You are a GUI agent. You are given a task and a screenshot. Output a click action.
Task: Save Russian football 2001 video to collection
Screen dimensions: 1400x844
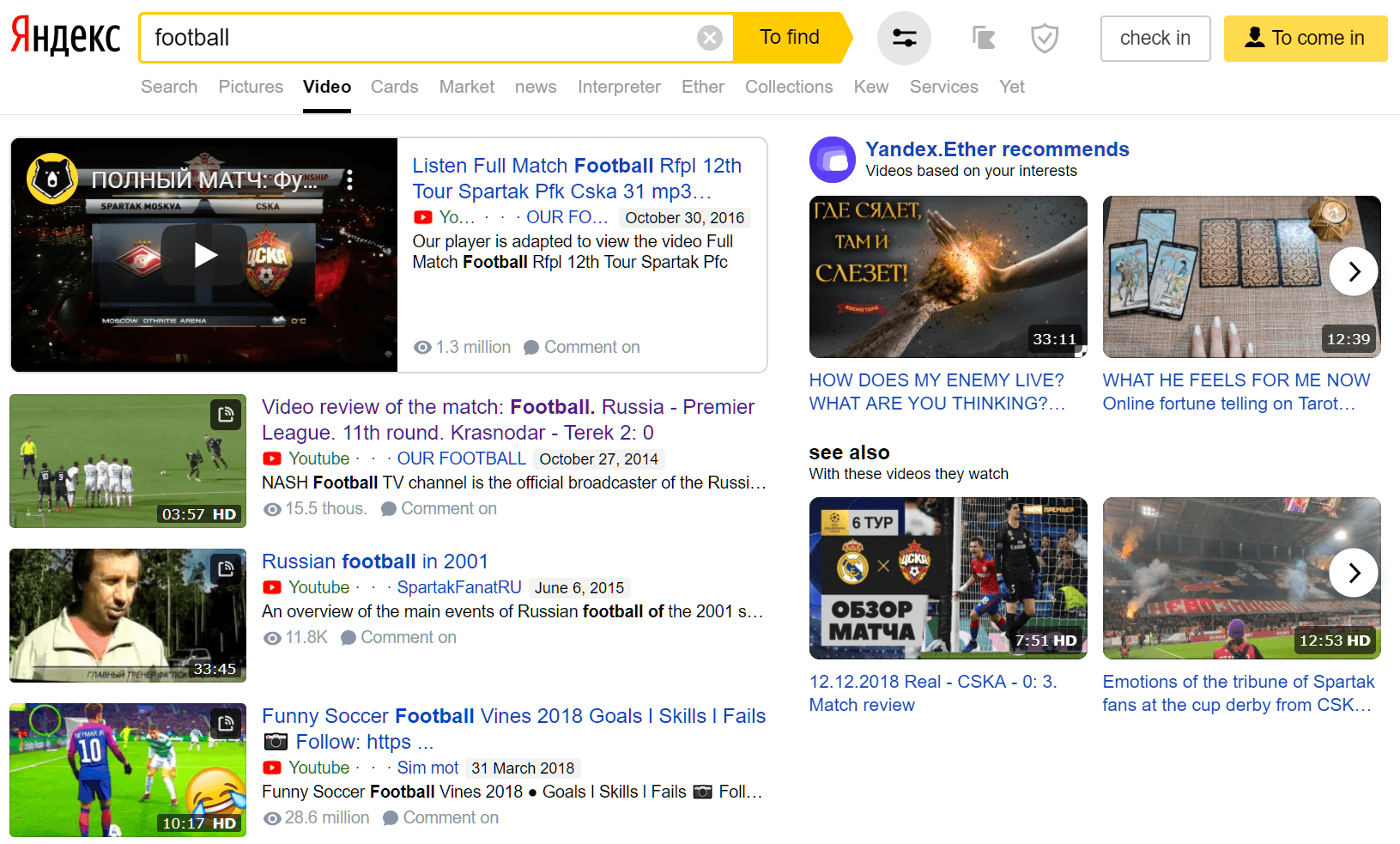pos(226,569)
